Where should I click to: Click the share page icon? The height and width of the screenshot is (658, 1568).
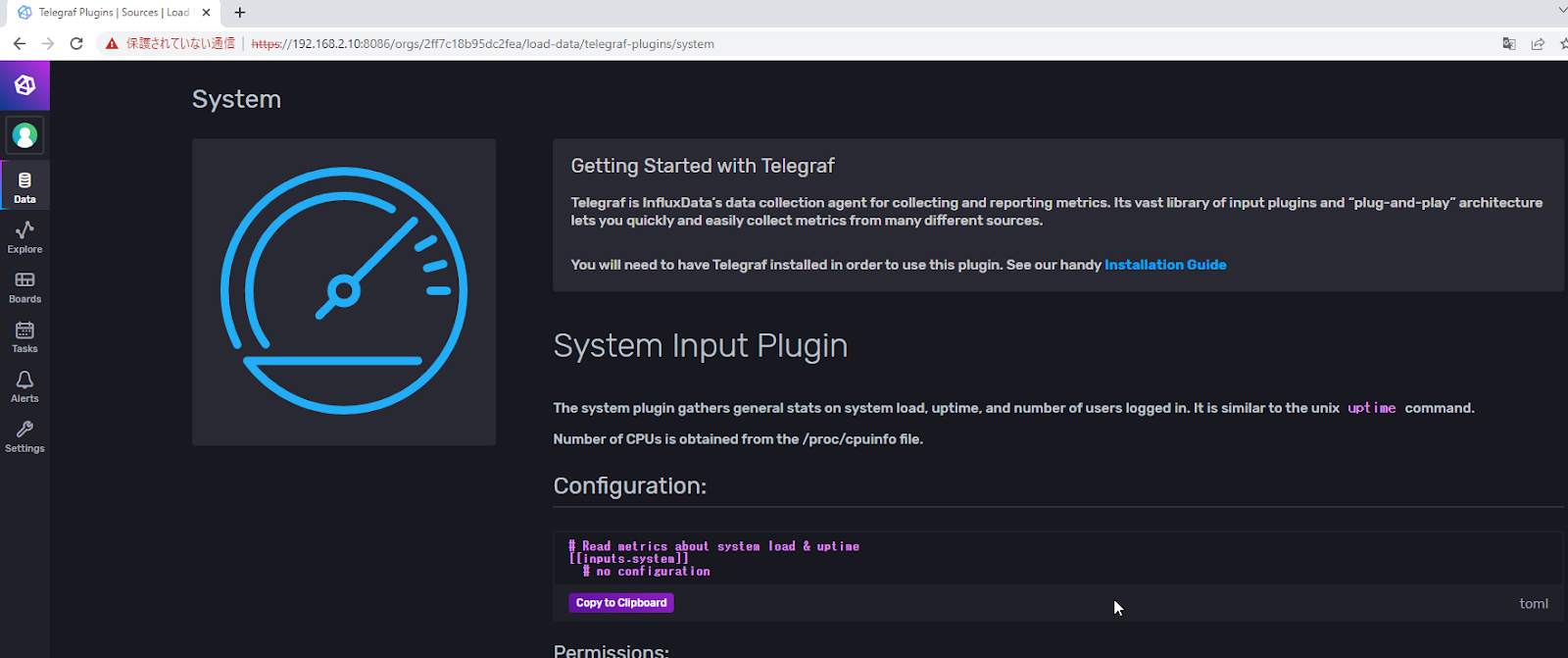pos(1538,43)
